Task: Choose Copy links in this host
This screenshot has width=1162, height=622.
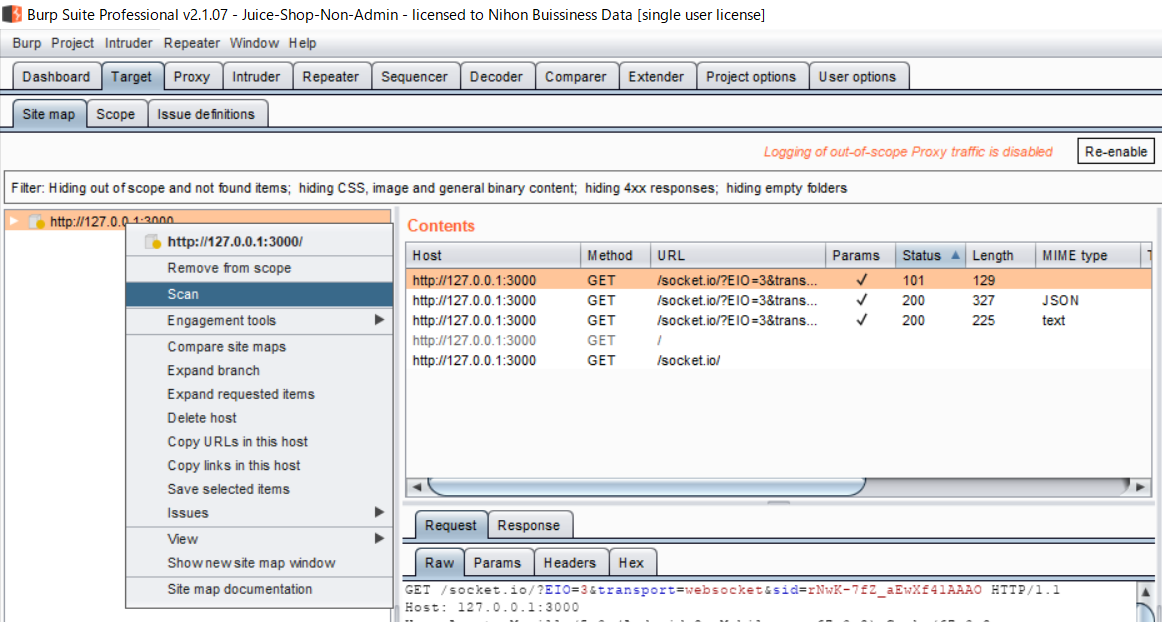Action: 259,465
